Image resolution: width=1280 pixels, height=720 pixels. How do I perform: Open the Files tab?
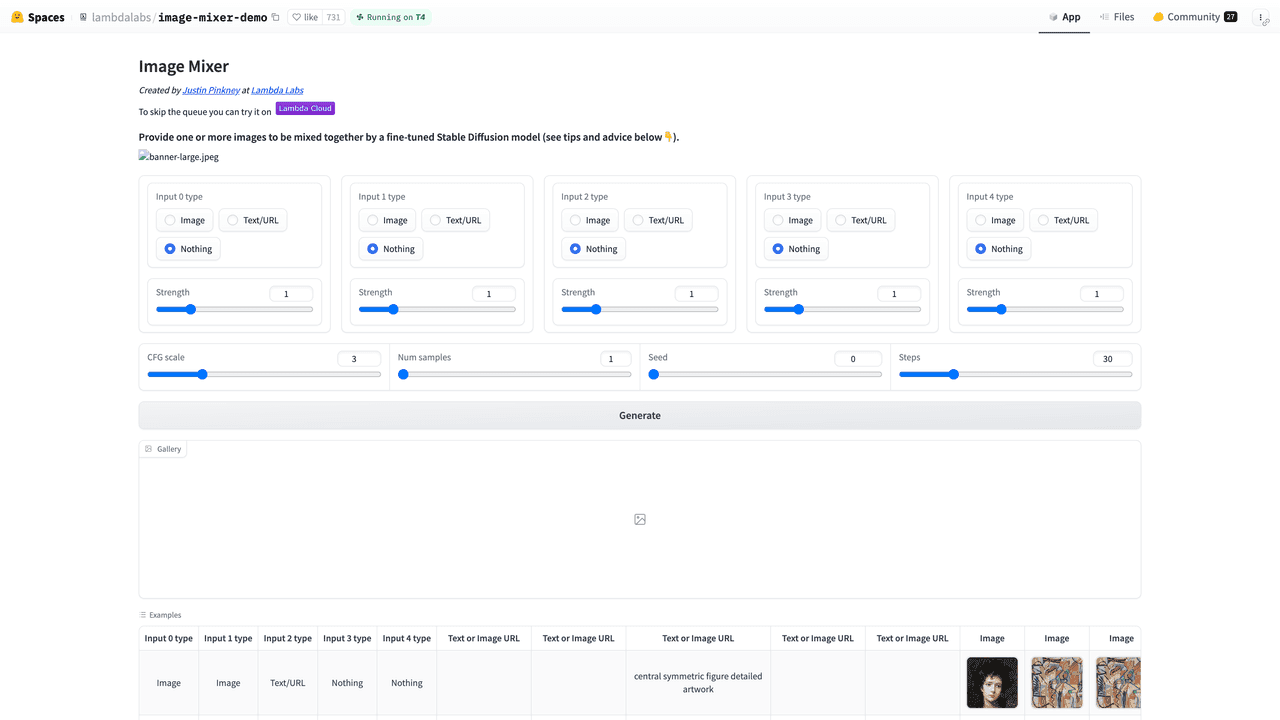(x=1116, y=17)
